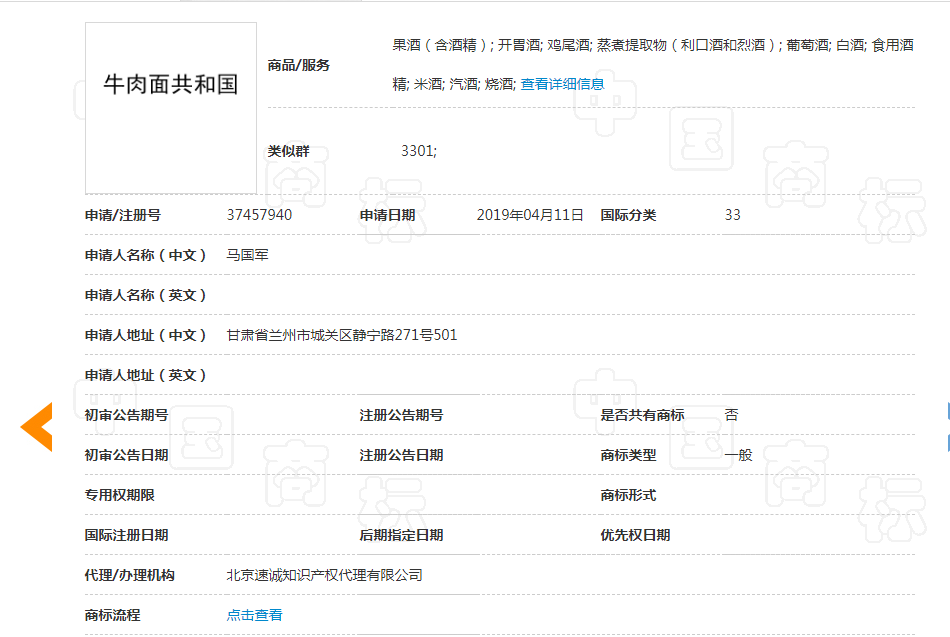Click the upper blue tab on right edge

[945, 410]
